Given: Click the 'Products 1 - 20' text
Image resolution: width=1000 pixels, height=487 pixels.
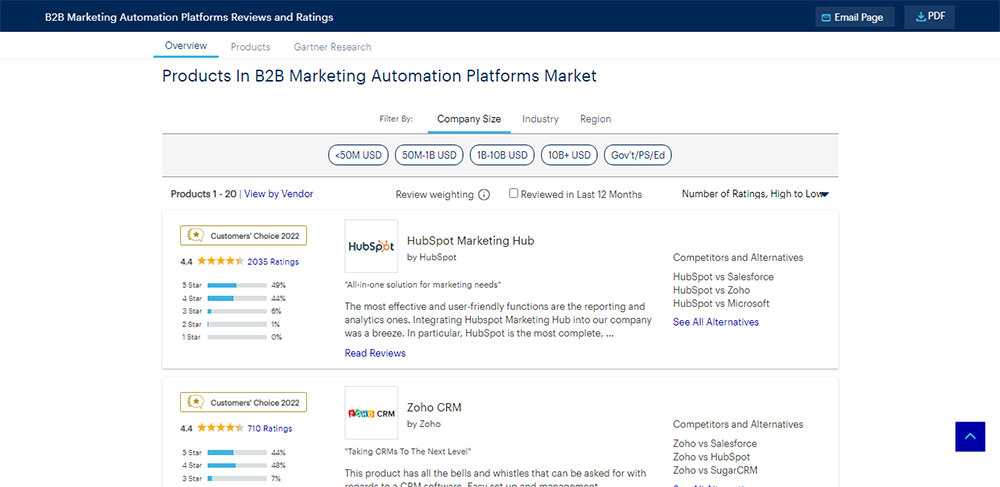Looking at the screenshot, I should click(203, 194).
